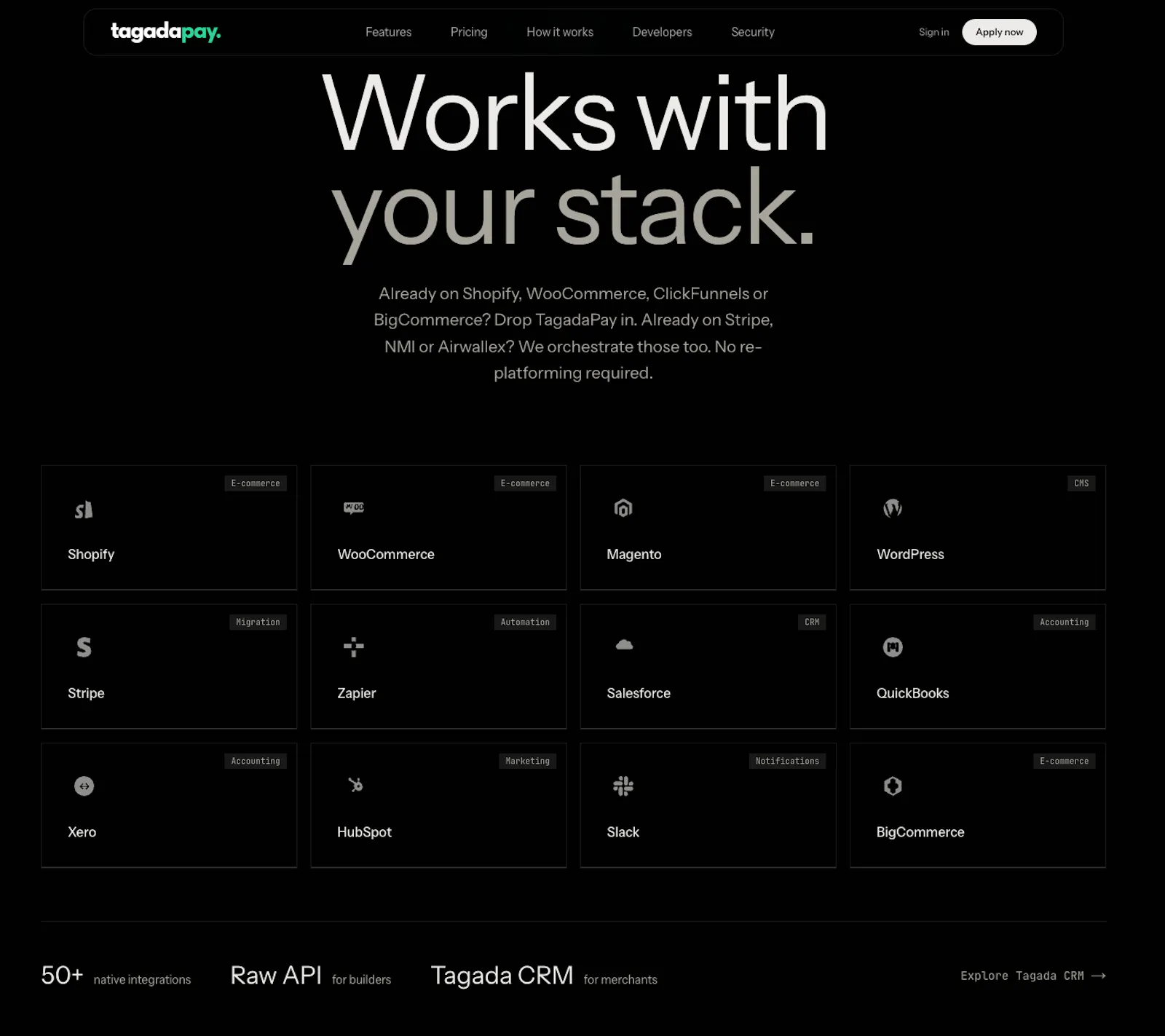Click the Notifications tag on Slack card
This screenshot has width=1165, height=1036.
tap(787, 762)
